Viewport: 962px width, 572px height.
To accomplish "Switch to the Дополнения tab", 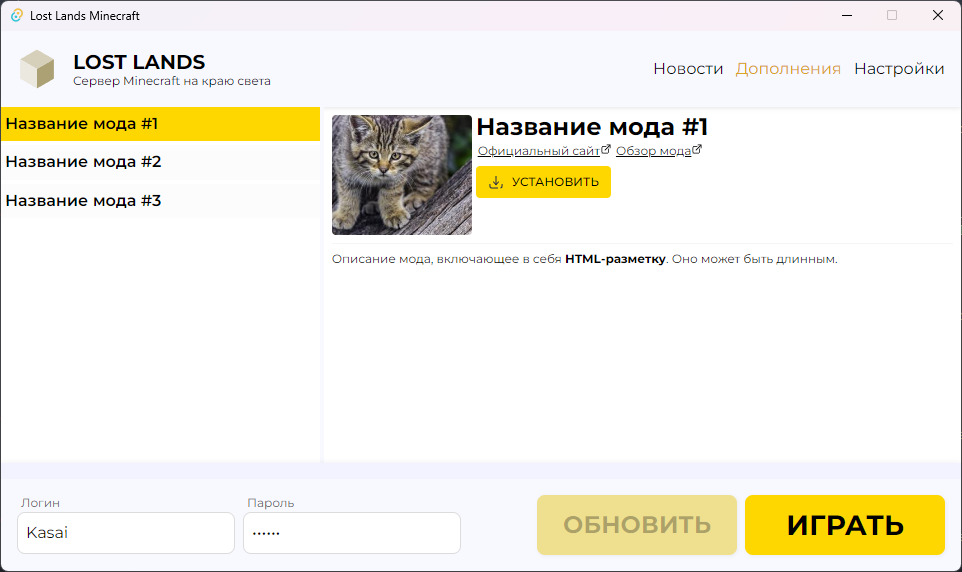I will [x=788, y=69].
